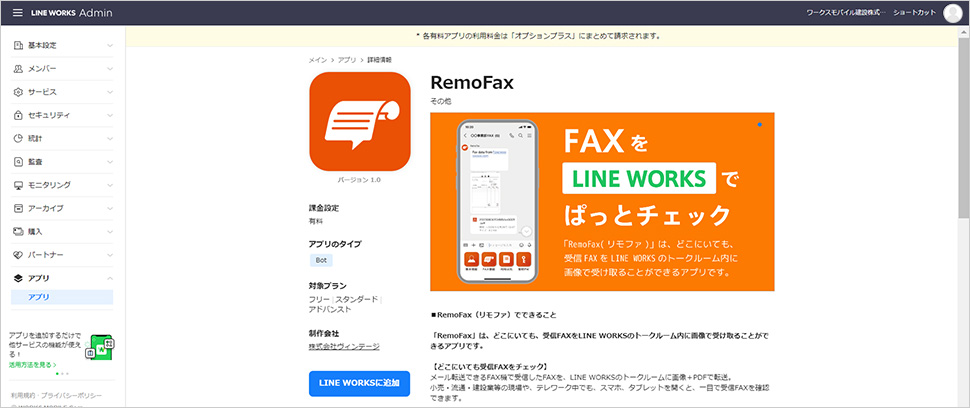Click the ワークスモバイル建設株式 company name
Screen dimensions: 970x408
pyautogui.click(x=846, y=13)
